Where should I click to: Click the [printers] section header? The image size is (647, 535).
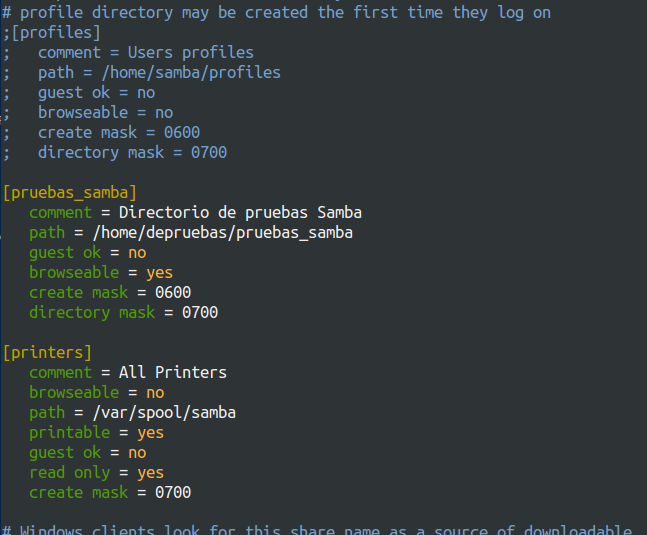(x=47, y=353)
